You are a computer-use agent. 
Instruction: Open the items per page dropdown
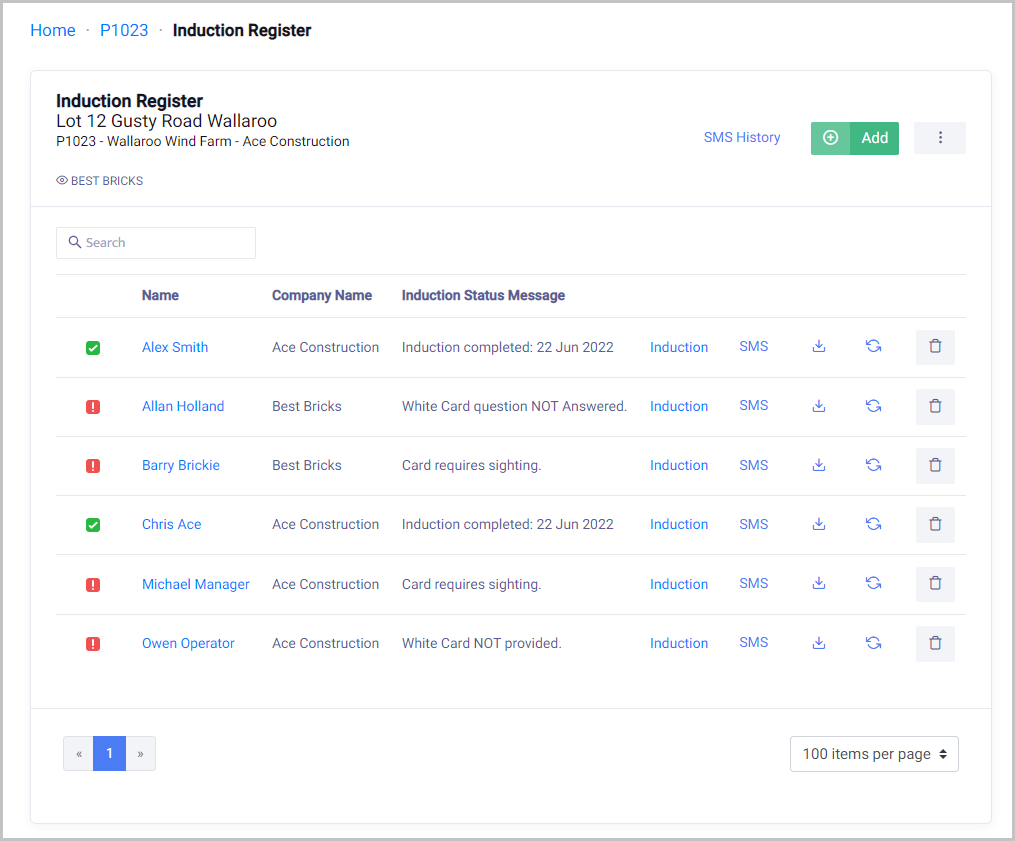click(x=874, y=754)
